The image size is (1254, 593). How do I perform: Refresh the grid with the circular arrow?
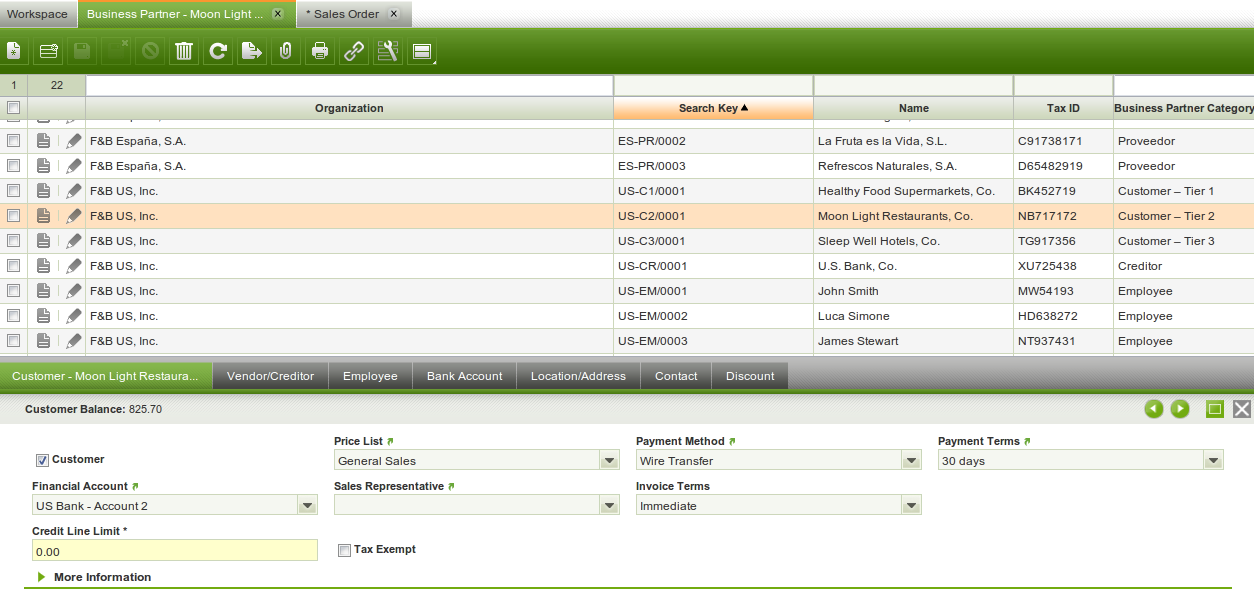coord(217,51)
